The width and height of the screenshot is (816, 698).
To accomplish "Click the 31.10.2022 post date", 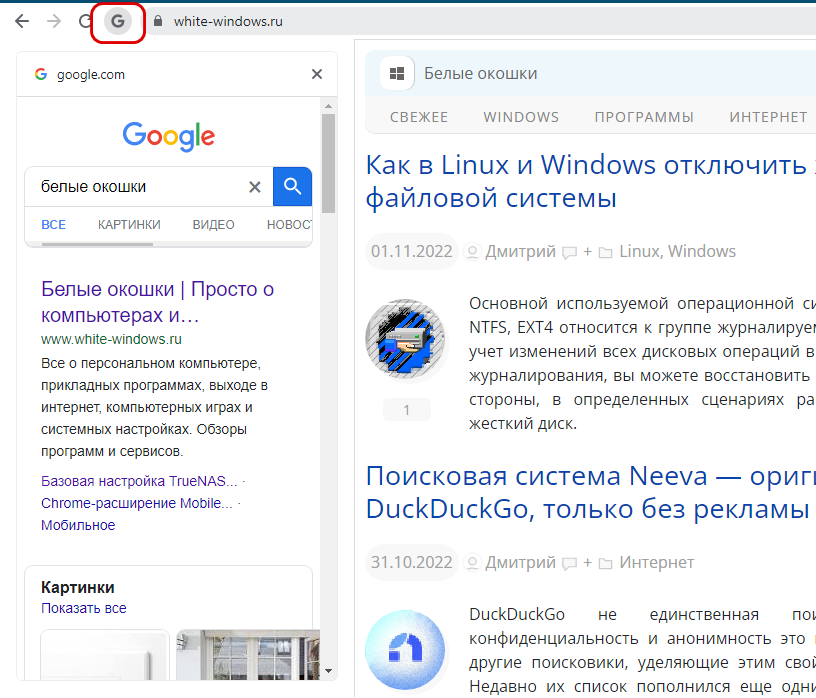I will pos(412,563).
